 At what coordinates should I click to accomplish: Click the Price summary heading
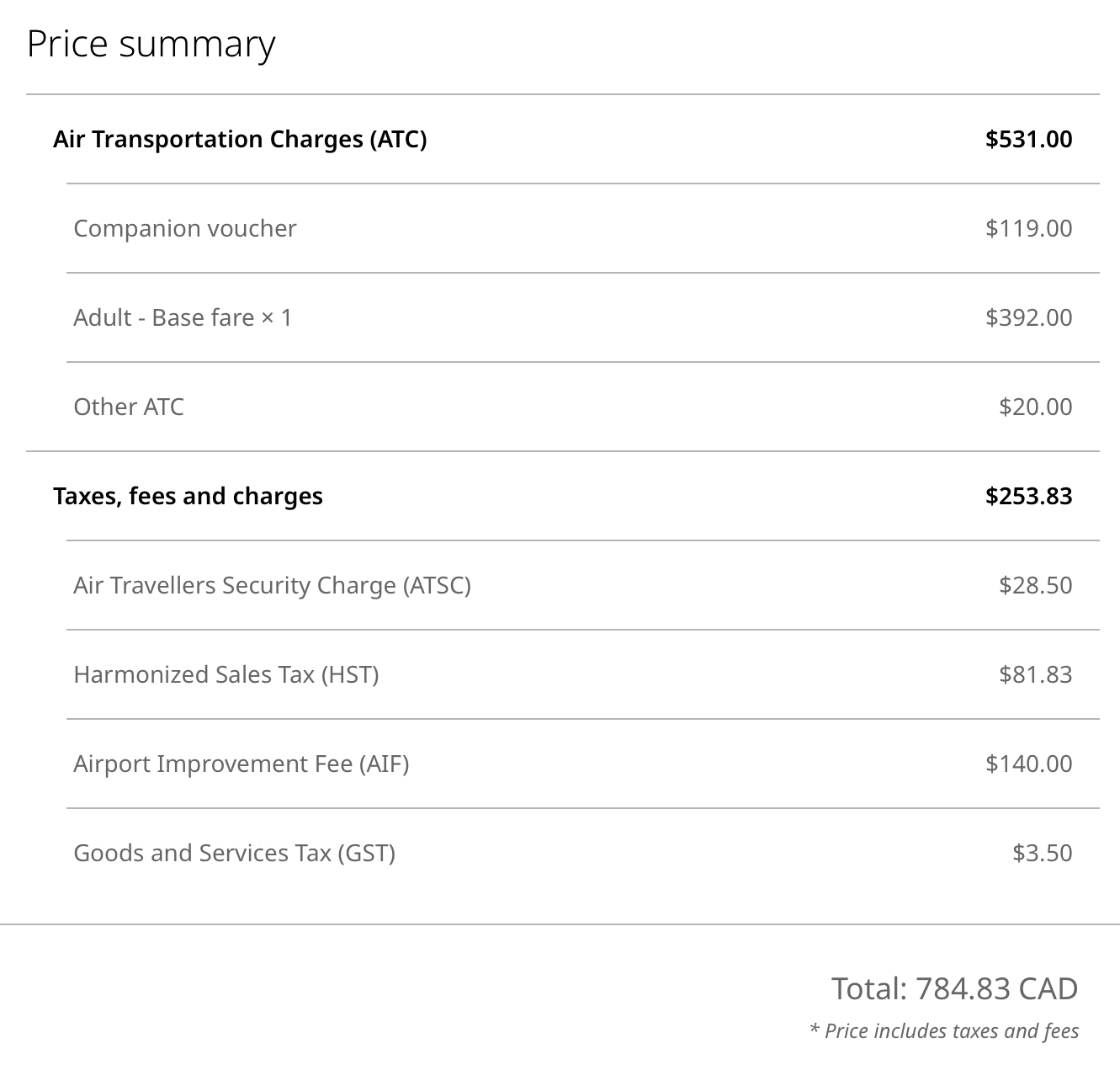point(151,45)
